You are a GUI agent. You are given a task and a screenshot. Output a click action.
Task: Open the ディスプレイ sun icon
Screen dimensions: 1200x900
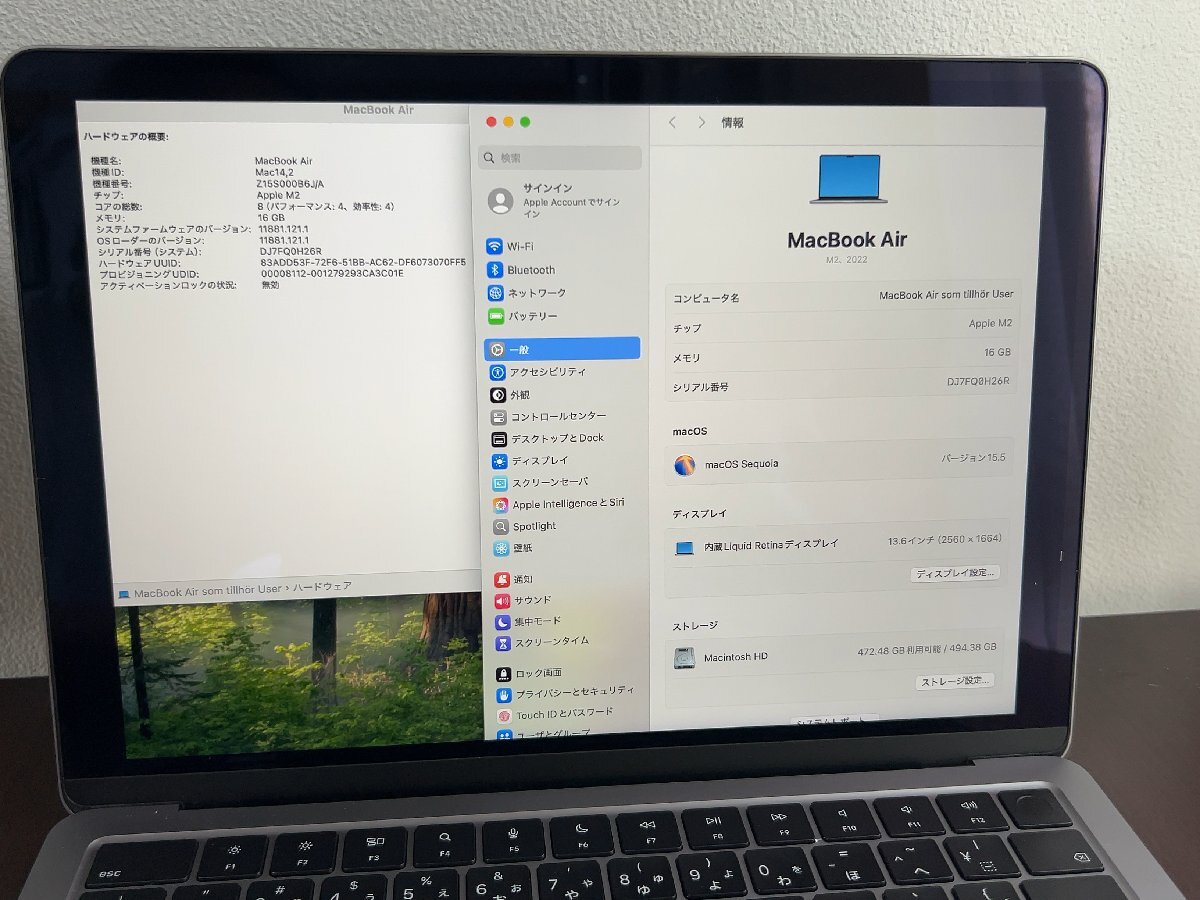(500, 461)
